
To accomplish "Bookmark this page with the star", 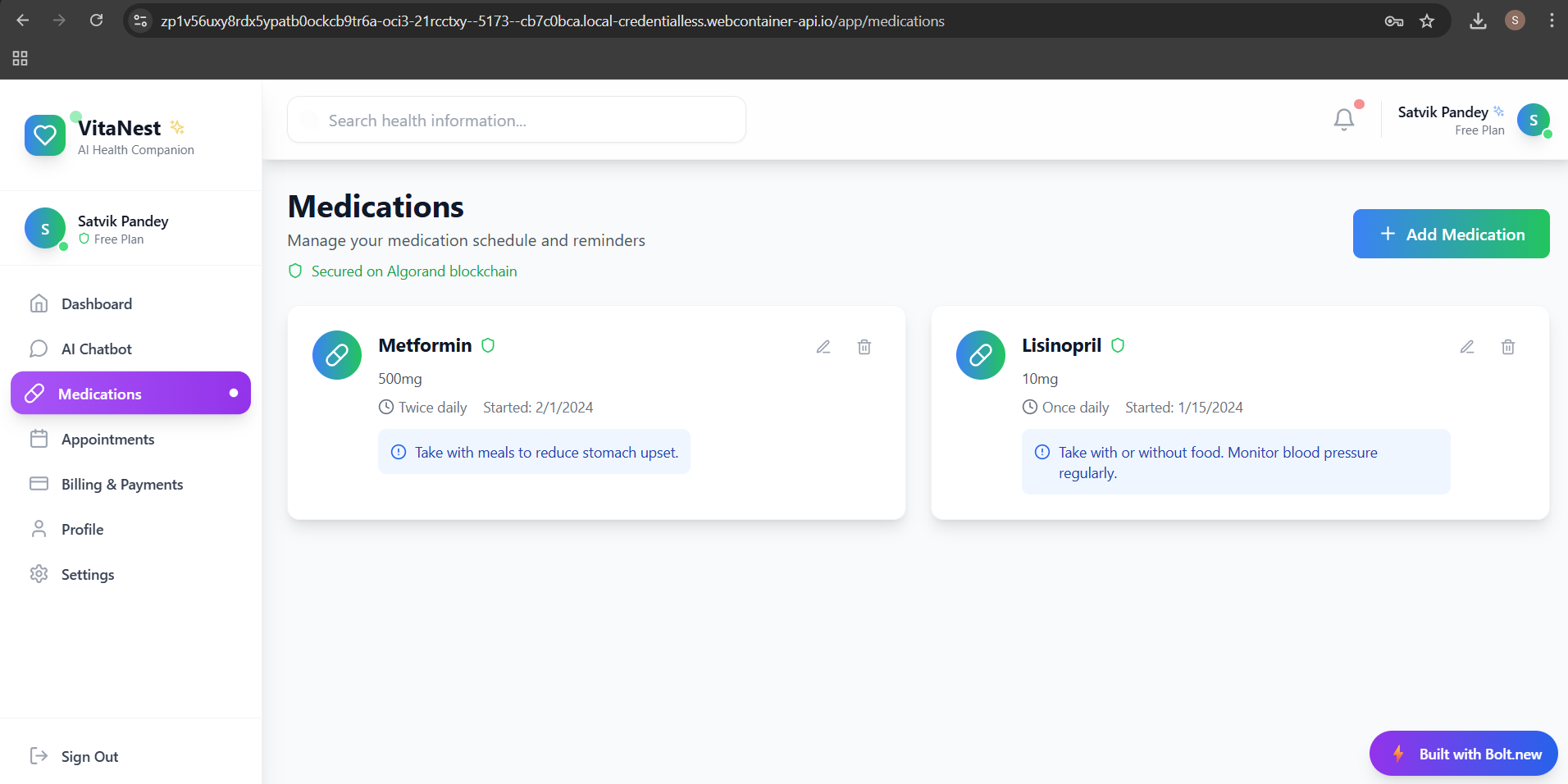I will pyautogui.click(x=1428, y=21).
